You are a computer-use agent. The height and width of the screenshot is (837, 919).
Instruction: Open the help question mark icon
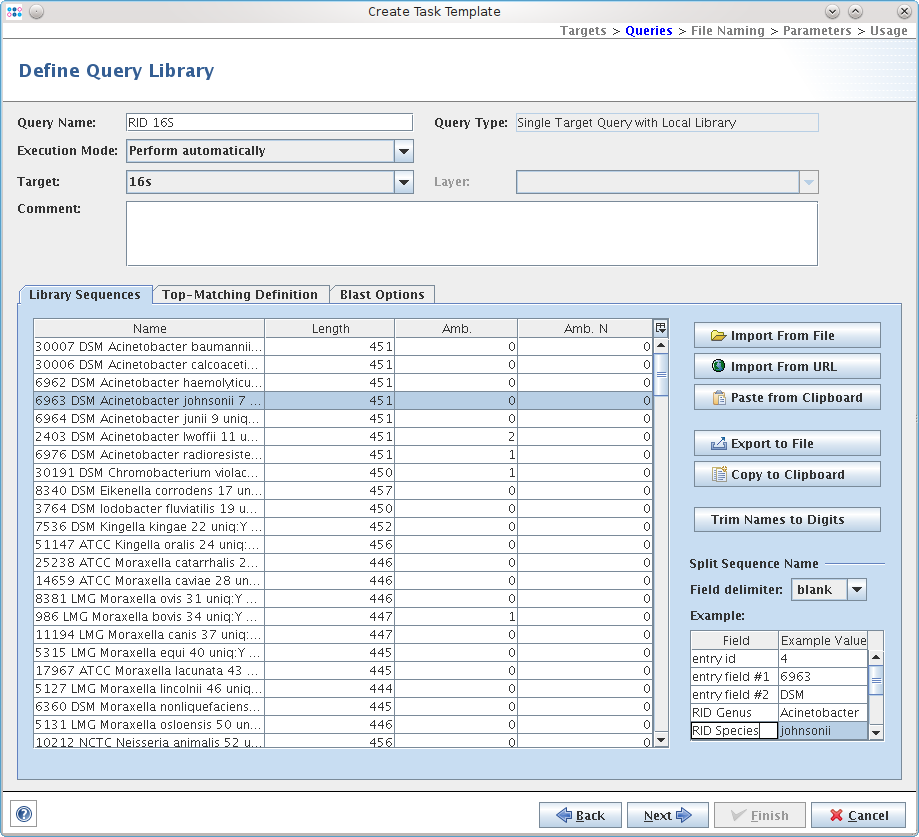coord(24,814)
